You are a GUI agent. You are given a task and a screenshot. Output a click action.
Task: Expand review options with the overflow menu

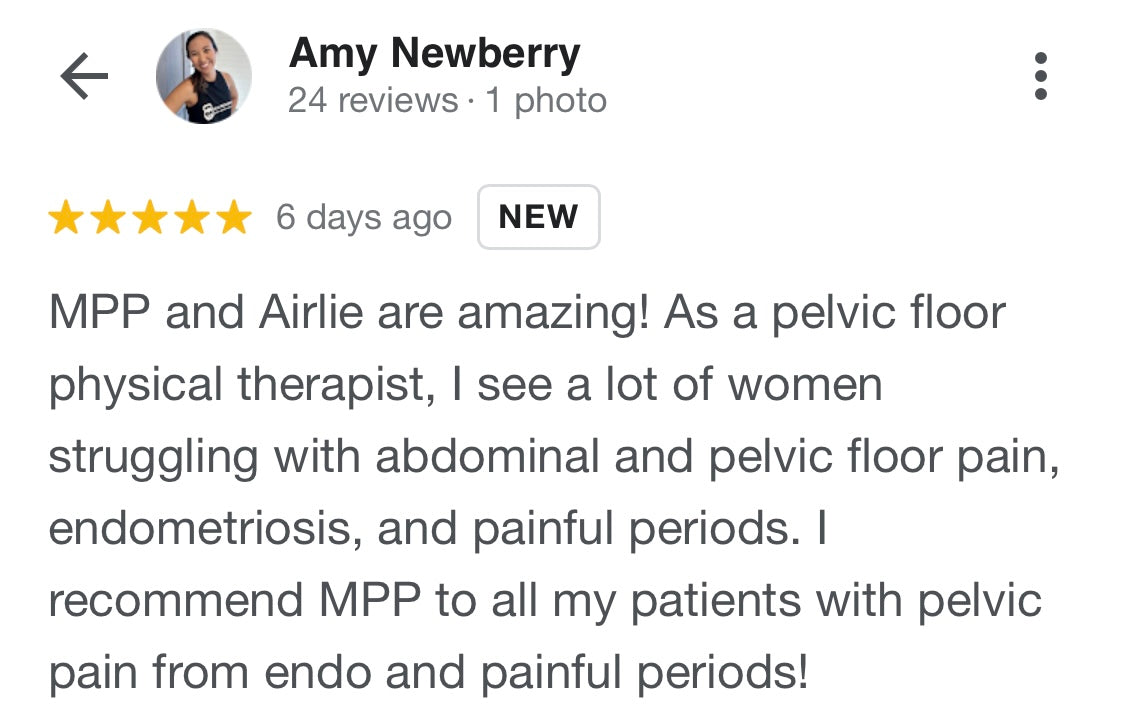1043,73
